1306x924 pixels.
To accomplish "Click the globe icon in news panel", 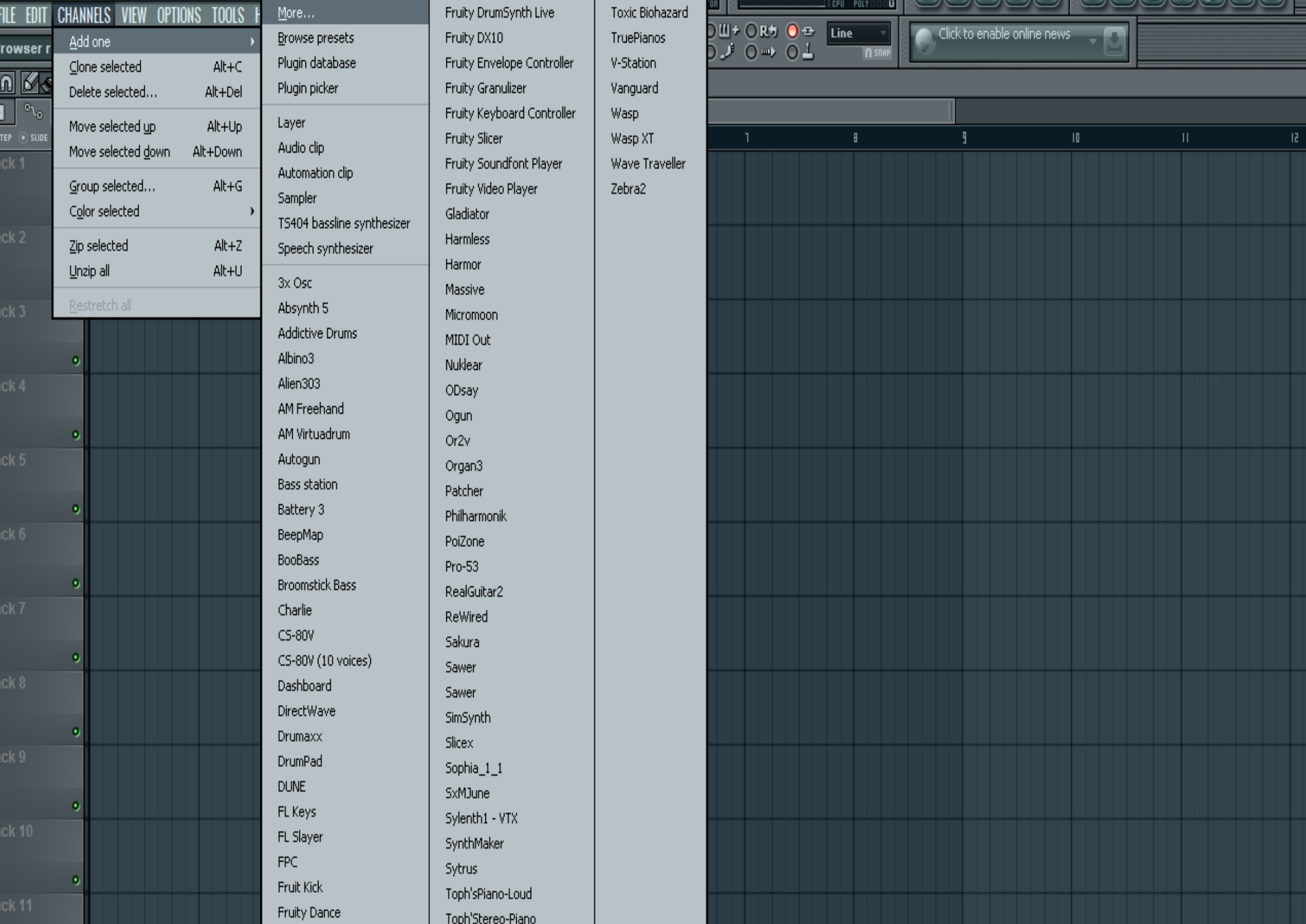I will (925, 41).
